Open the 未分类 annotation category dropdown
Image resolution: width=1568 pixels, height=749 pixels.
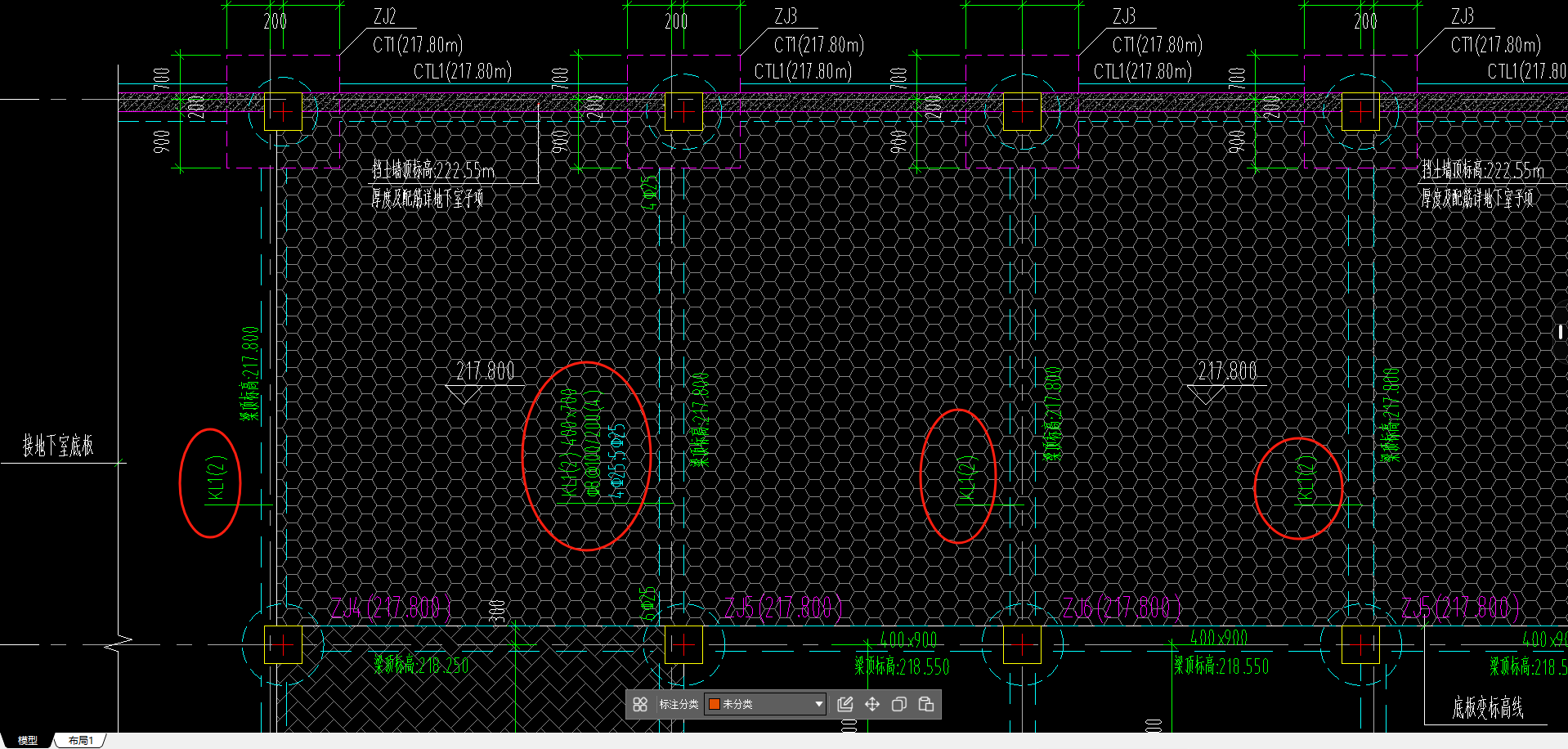tap(765, 704)
